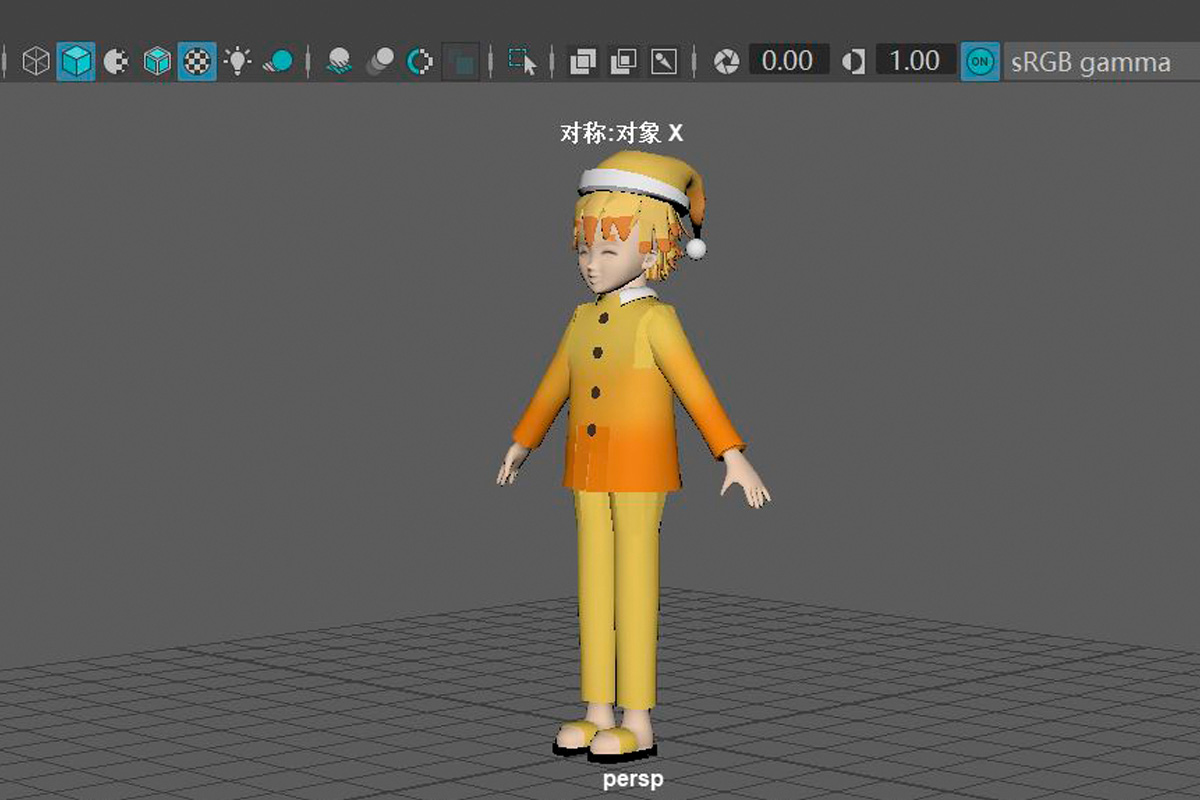Toggle viewport Shadows icon
The height and width of the screenshot is (800, 1200).
coord(278,62)
